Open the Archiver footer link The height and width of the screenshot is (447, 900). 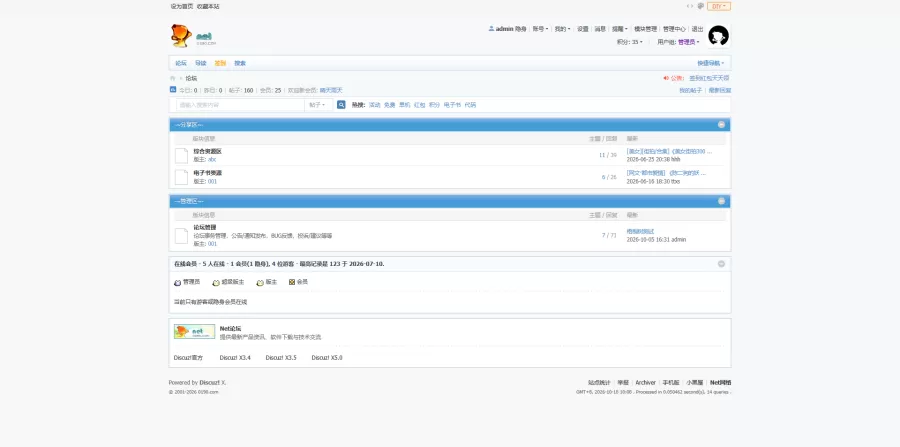pos(645,383)
